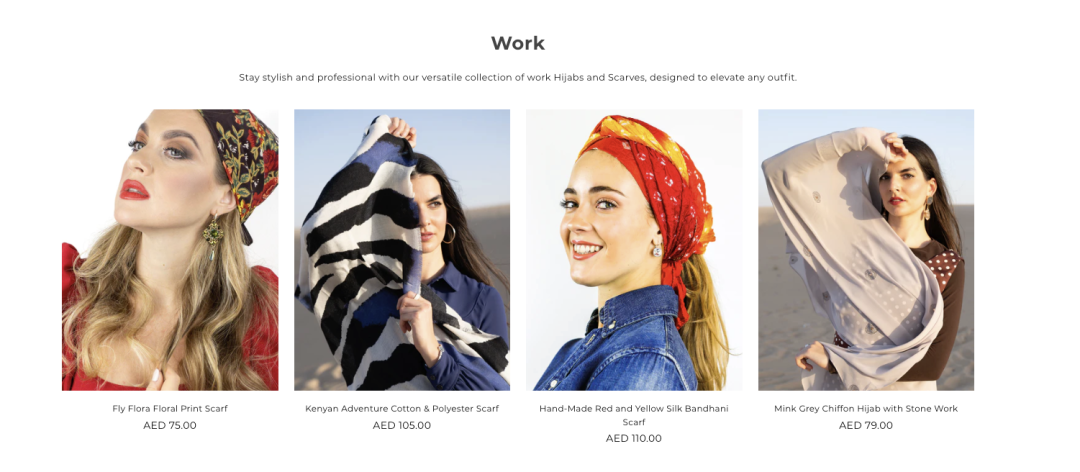Open the Fly Flora Floral Print Scarf photo

(170, 250)
